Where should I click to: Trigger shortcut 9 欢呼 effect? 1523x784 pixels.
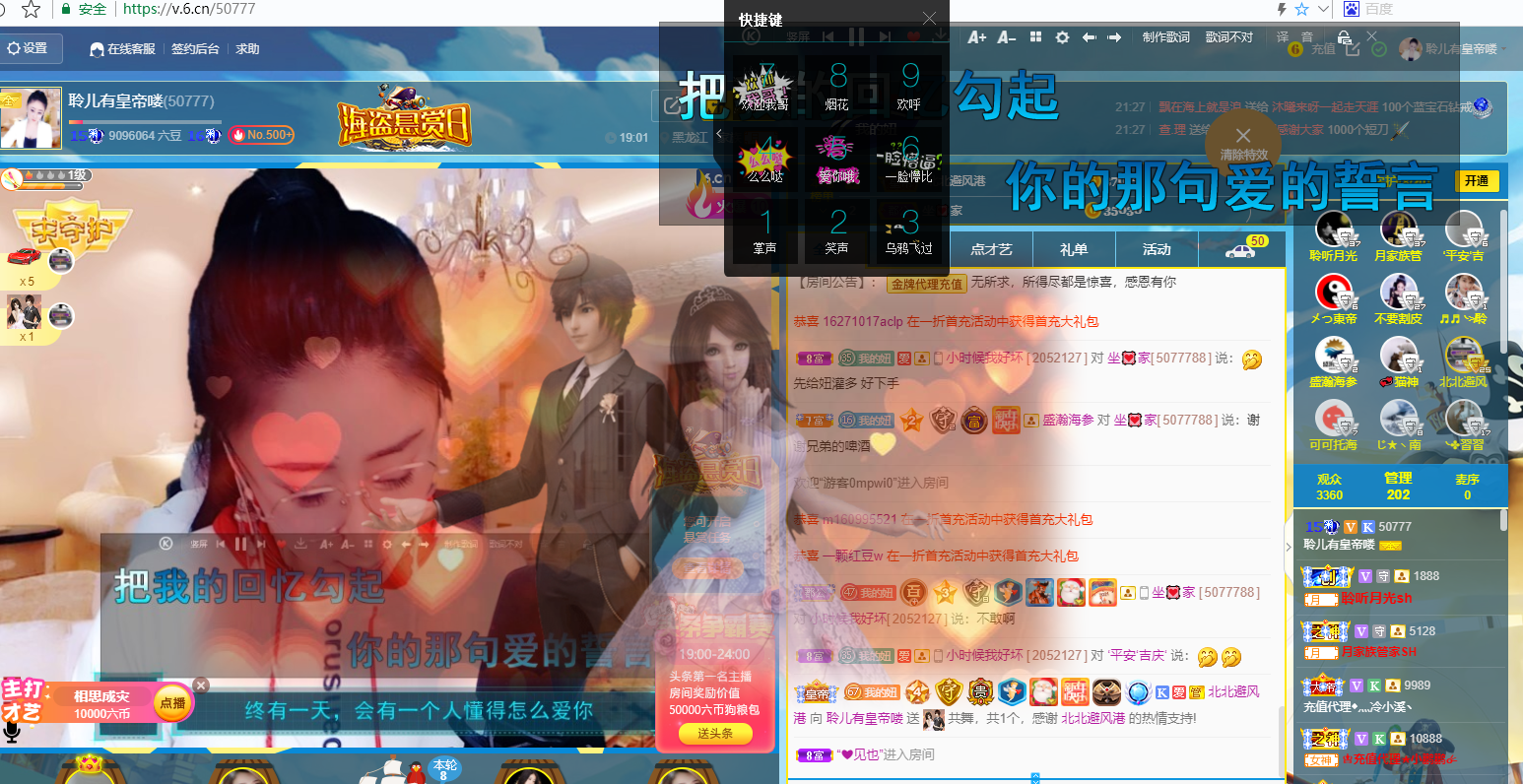[909, 86]
